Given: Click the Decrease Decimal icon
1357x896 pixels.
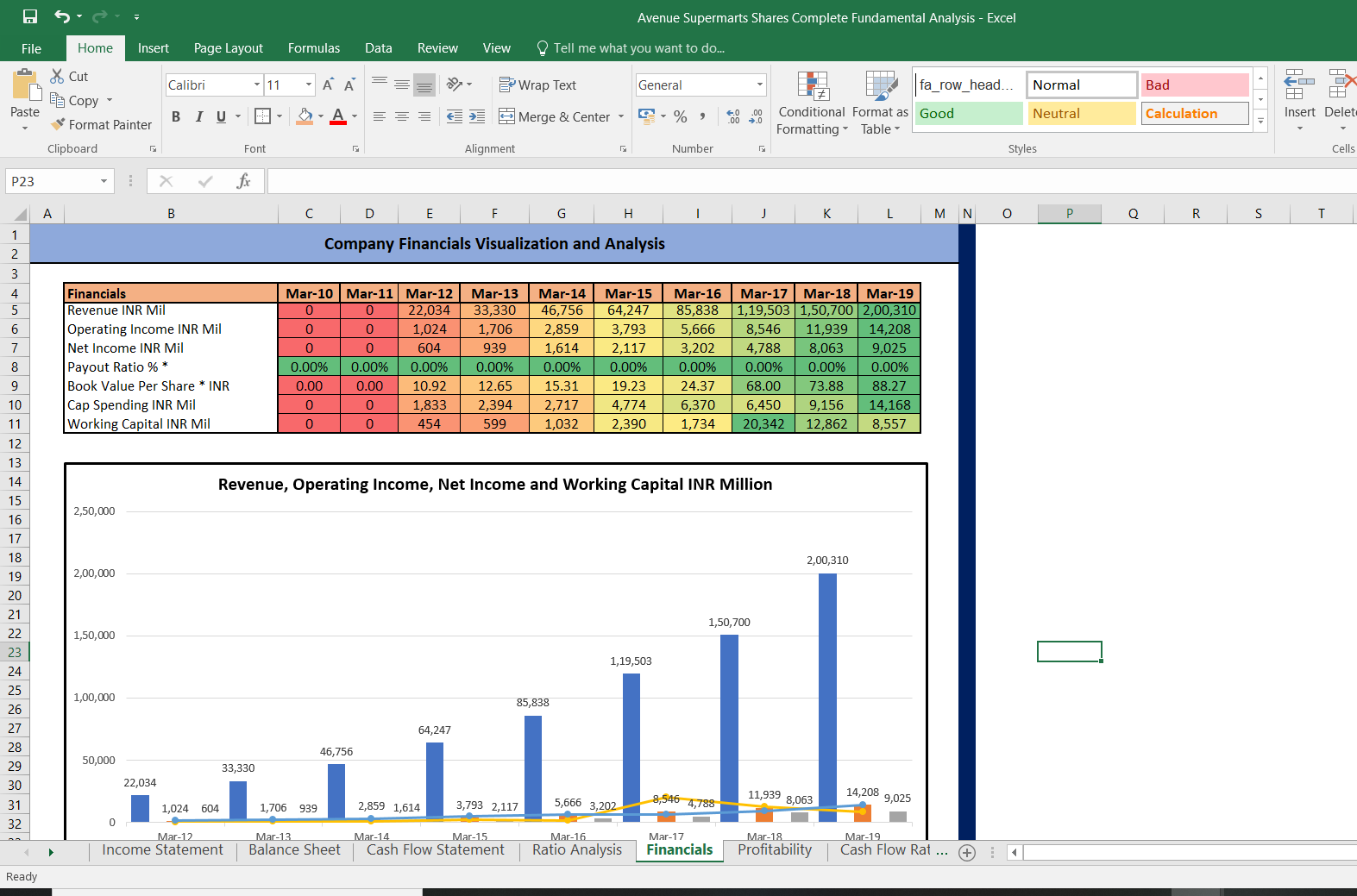Looking at the screenshot, I should pos(756,116).
